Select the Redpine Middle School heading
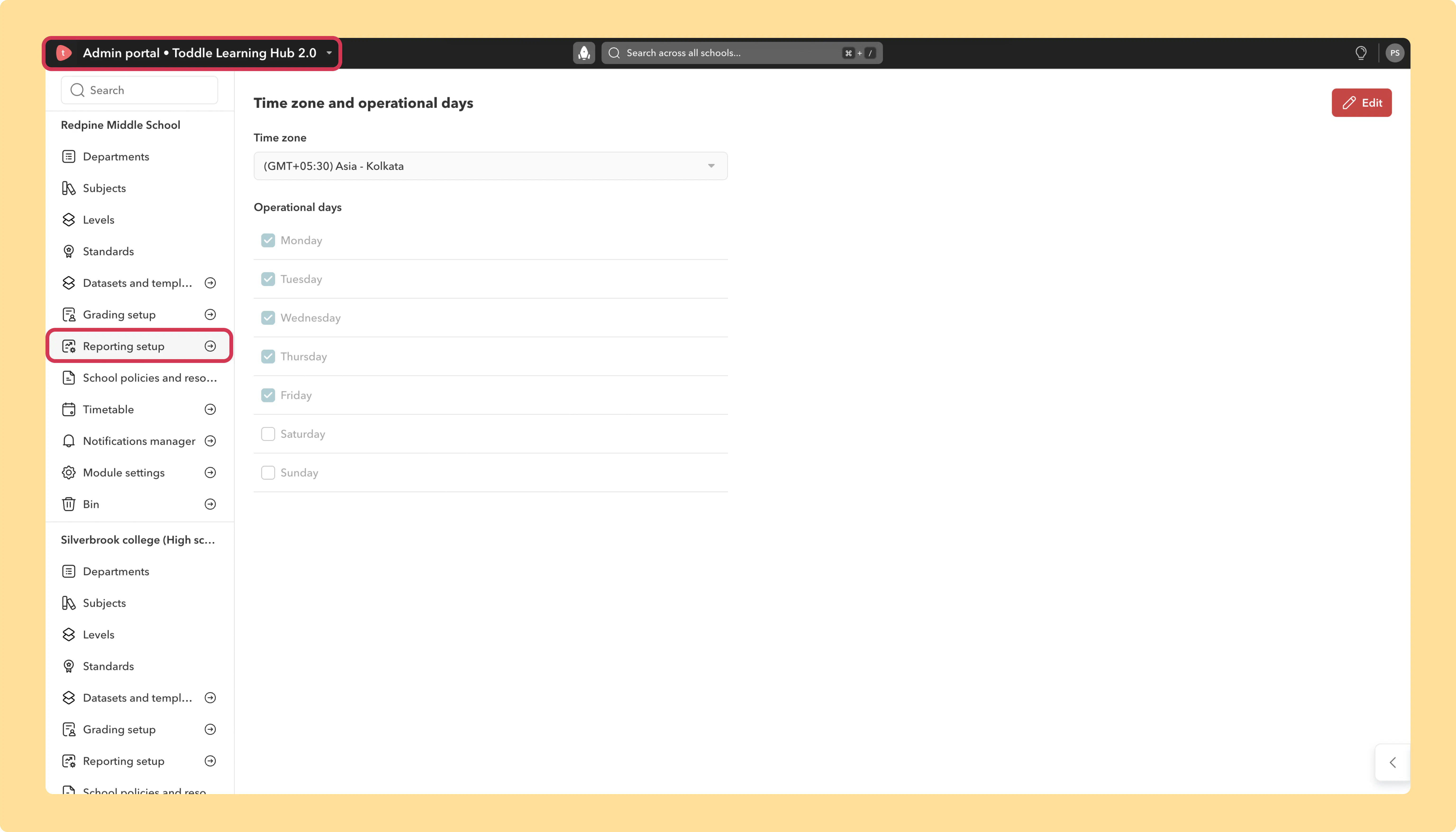Viewport: 1456px width, 832px height. 121,125
